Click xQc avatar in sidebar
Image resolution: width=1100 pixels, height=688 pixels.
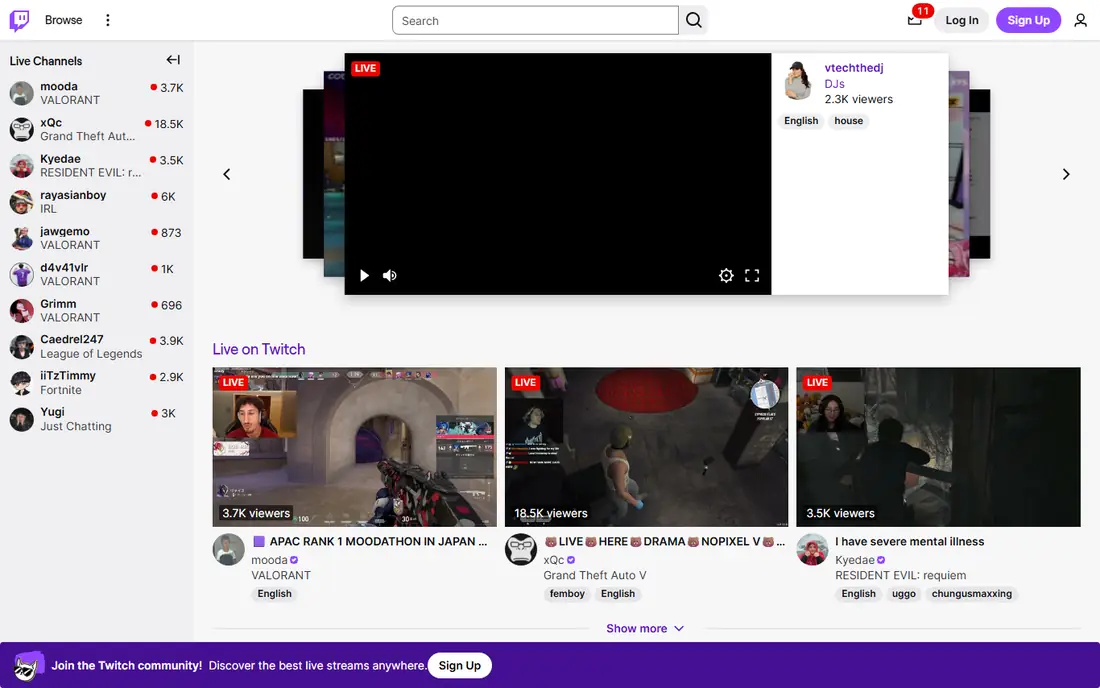click(22, 130)
